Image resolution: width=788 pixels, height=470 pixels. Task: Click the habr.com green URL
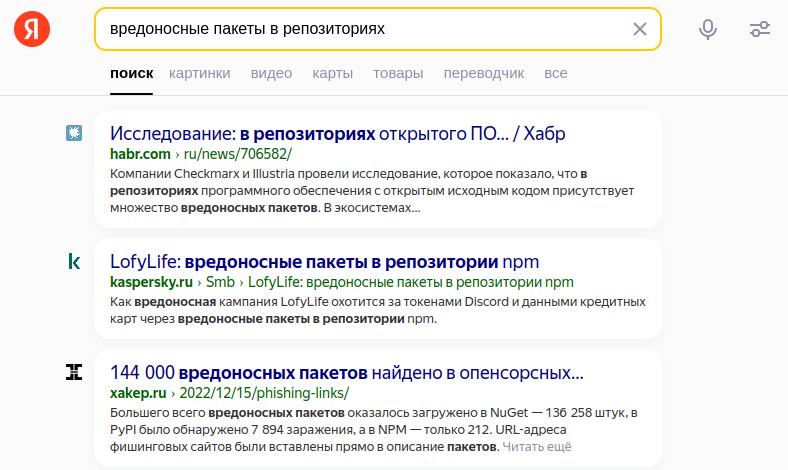coord(140,154)
